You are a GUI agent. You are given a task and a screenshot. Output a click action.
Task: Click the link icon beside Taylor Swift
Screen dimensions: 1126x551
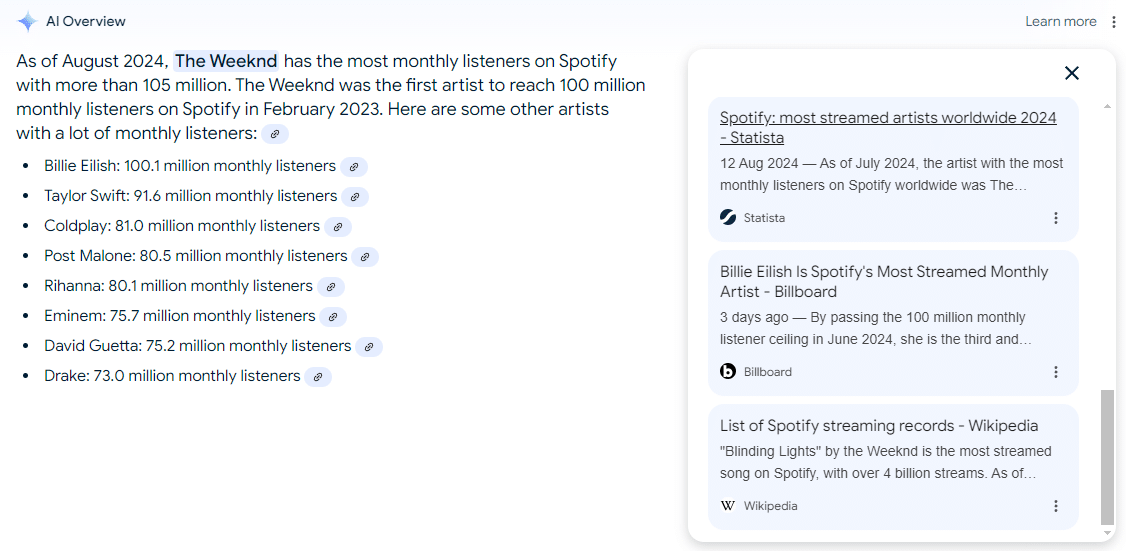click(x=355, y=197)
